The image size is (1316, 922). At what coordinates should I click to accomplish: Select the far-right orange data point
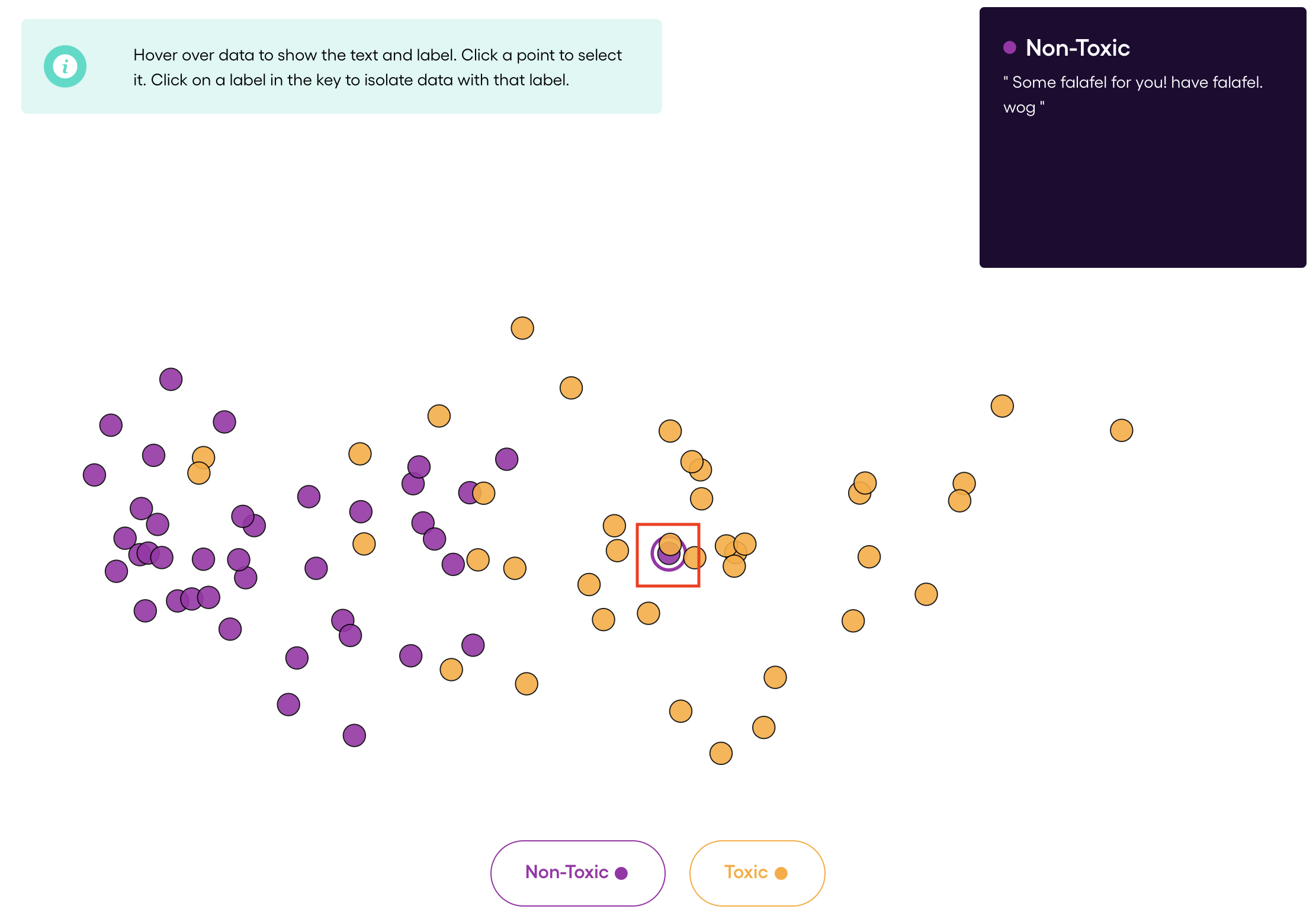click(x=1121, y=430)
